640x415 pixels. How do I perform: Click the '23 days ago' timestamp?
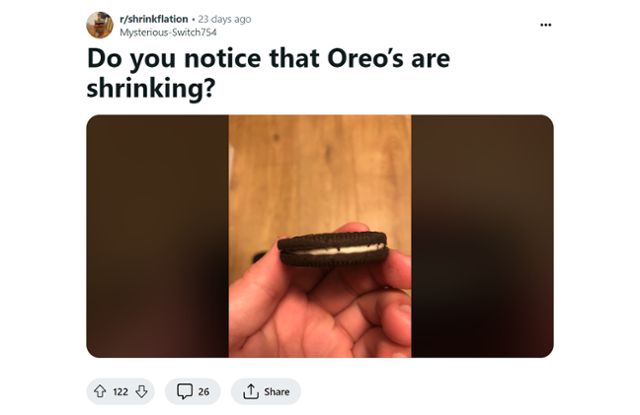tap(224, 19)
